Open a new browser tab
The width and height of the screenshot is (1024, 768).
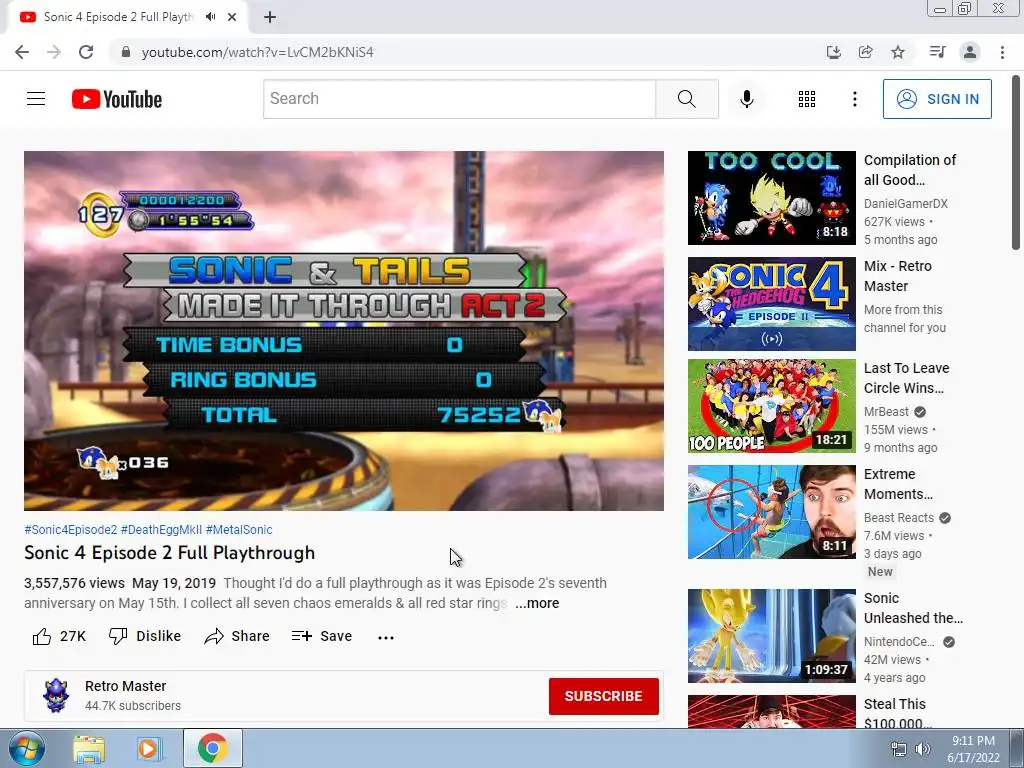tap(270, 17)
